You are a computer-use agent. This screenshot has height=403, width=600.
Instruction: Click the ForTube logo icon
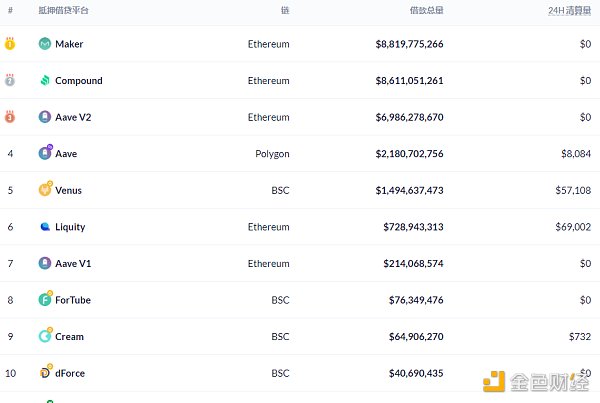coord(45,299)
